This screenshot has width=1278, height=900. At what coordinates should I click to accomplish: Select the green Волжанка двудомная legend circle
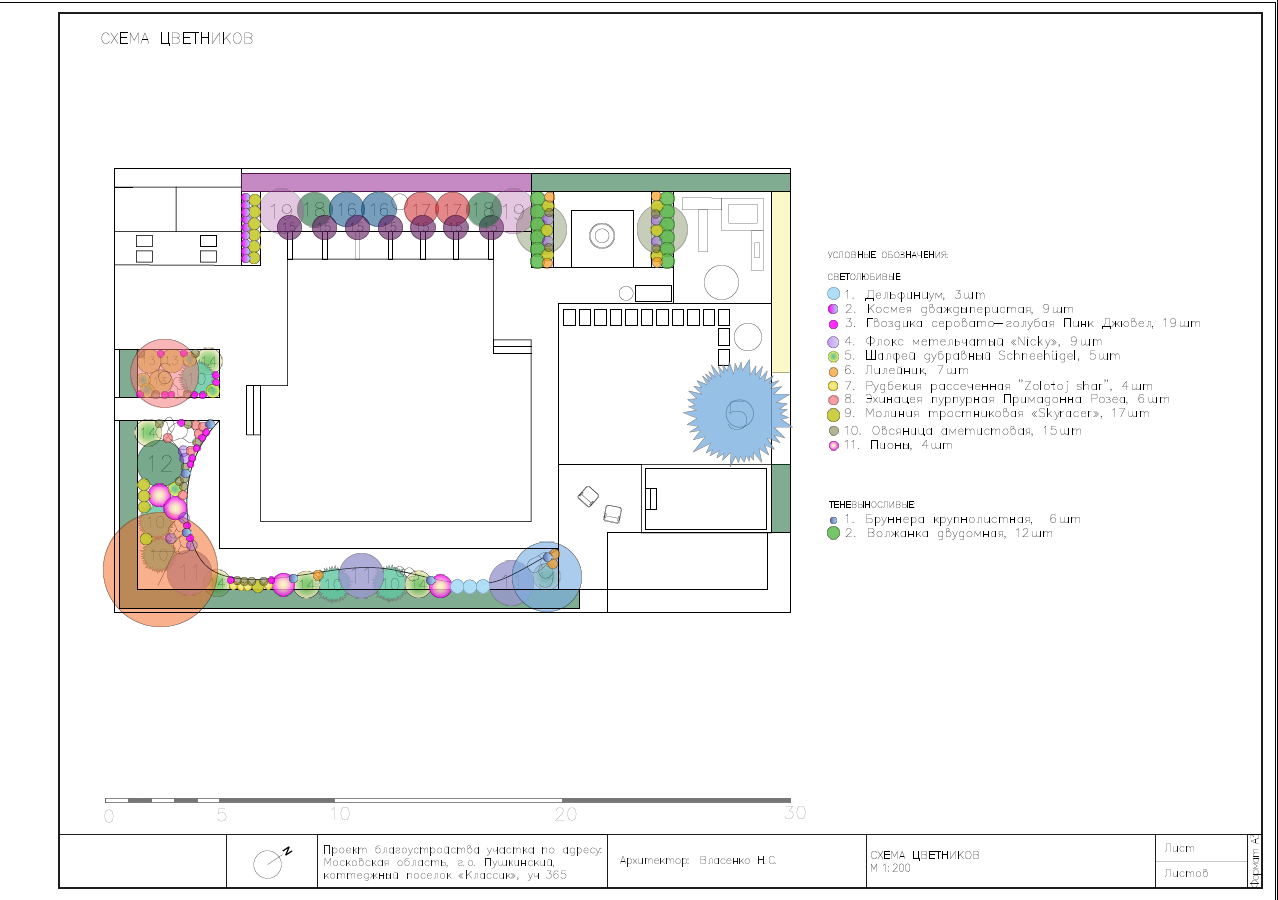pos(833,534)
